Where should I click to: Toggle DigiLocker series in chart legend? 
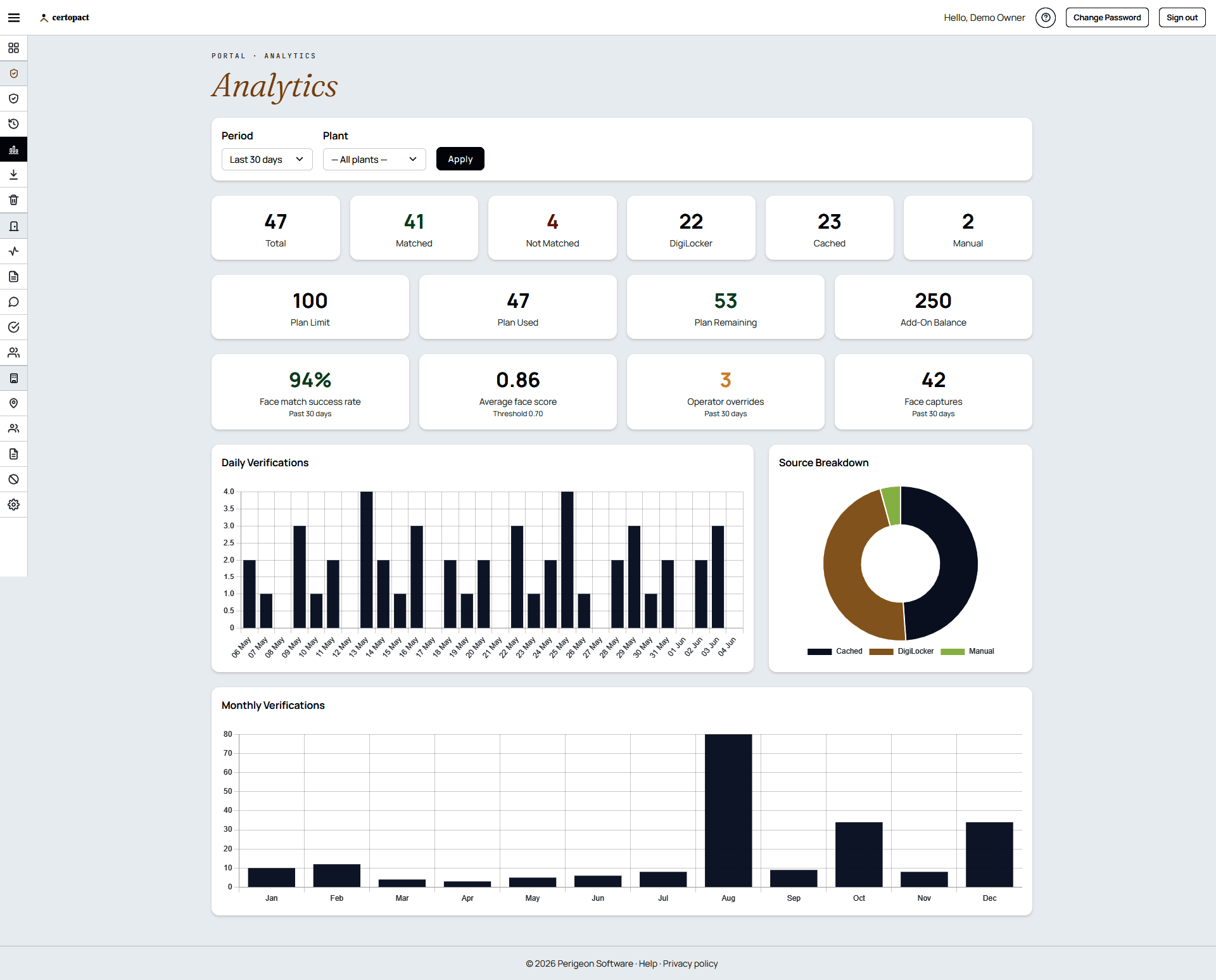coord(901,651)
